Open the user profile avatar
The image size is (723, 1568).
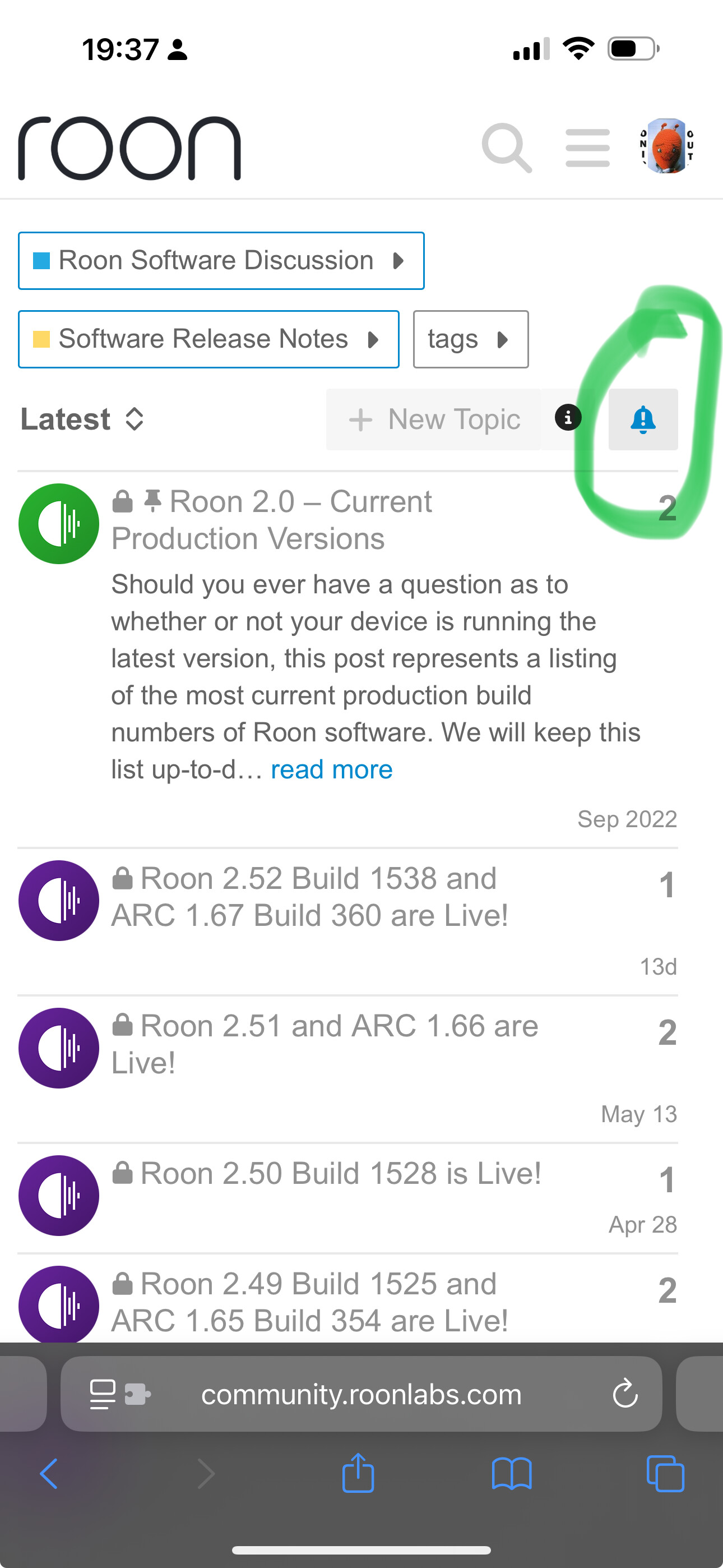pos(666,147)
